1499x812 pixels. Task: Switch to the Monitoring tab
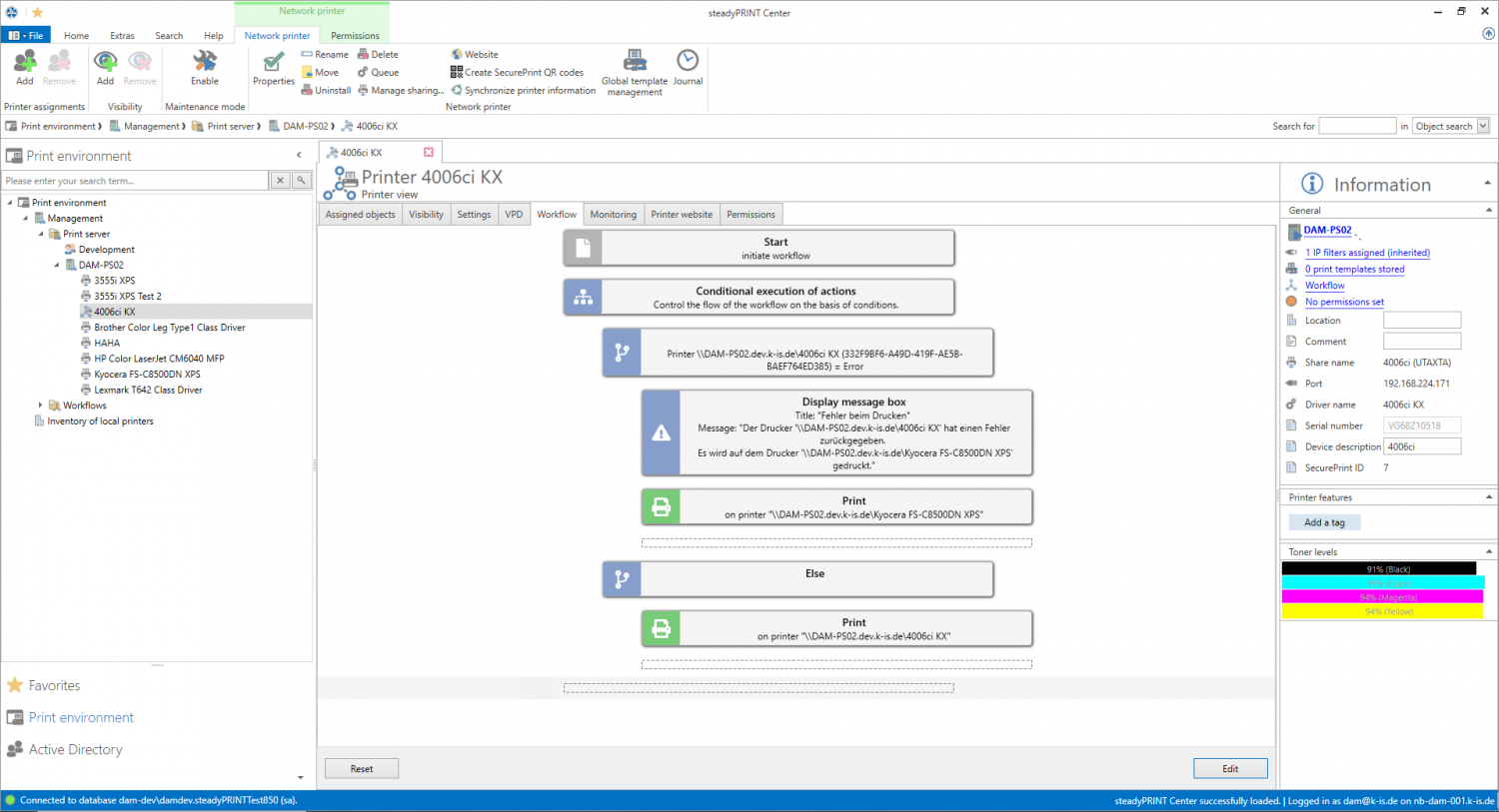coord(613,214)
